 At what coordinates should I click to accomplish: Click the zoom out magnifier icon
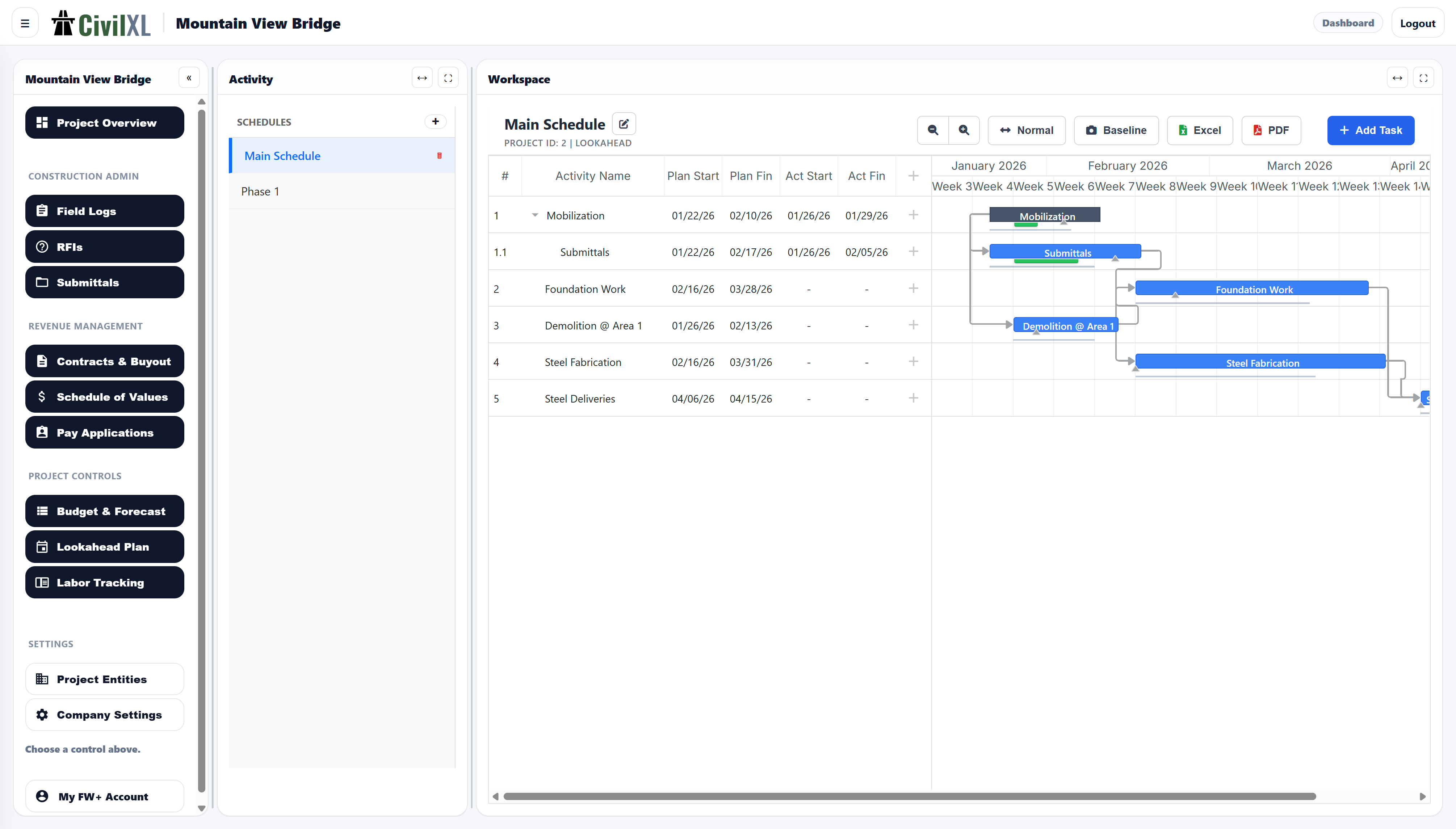[x=933, y=130]
